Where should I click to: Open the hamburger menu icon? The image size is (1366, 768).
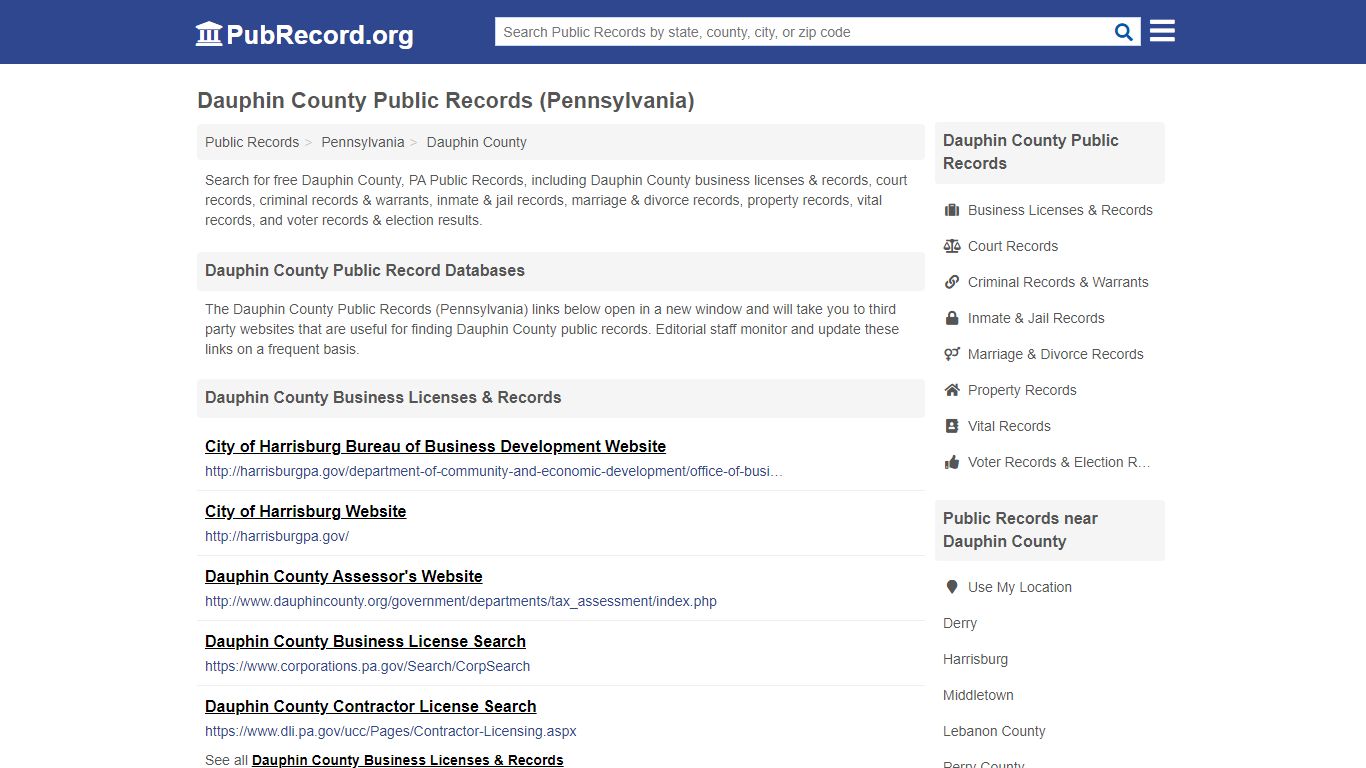[x=1162, y=31]
